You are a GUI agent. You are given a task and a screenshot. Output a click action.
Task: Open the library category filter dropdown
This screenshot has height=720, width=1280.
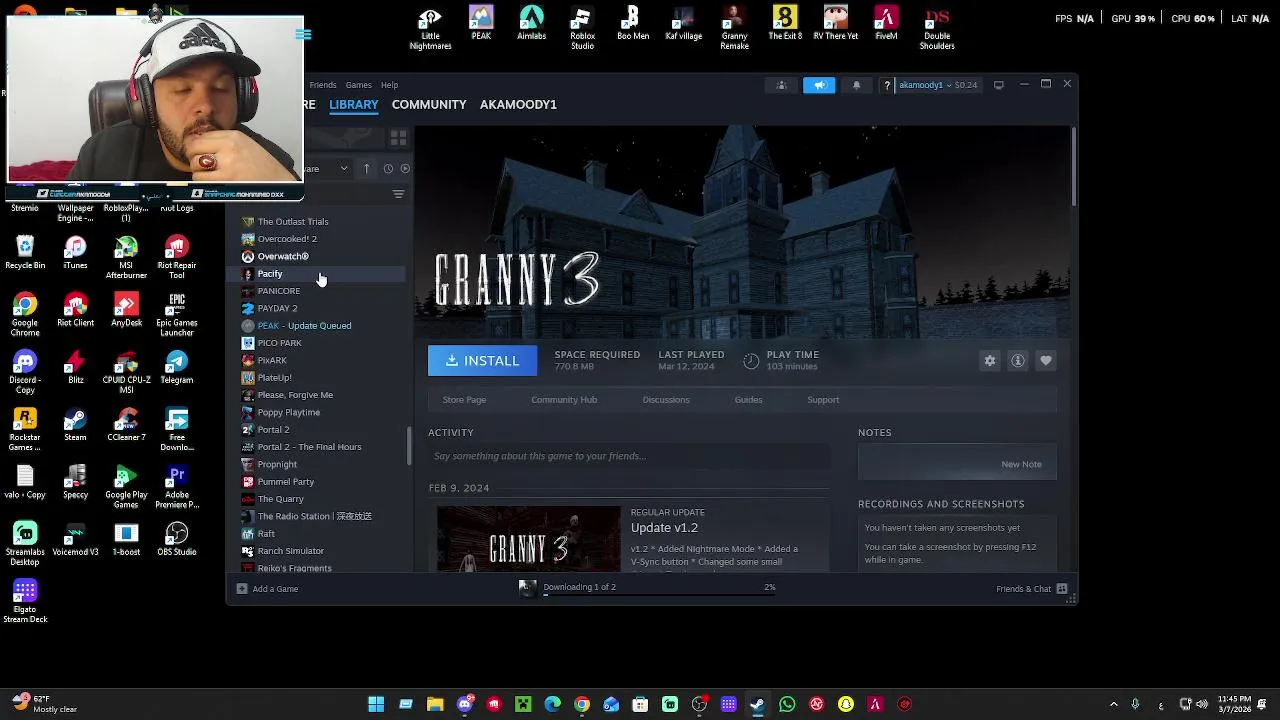(327, 169)
